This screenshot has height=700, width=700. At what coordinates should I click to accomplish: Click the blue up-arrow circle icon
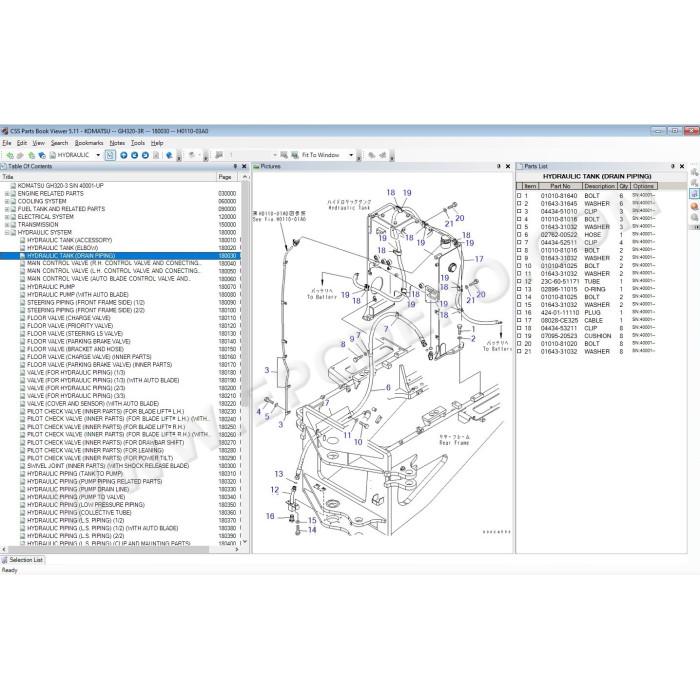coord(124,155)
